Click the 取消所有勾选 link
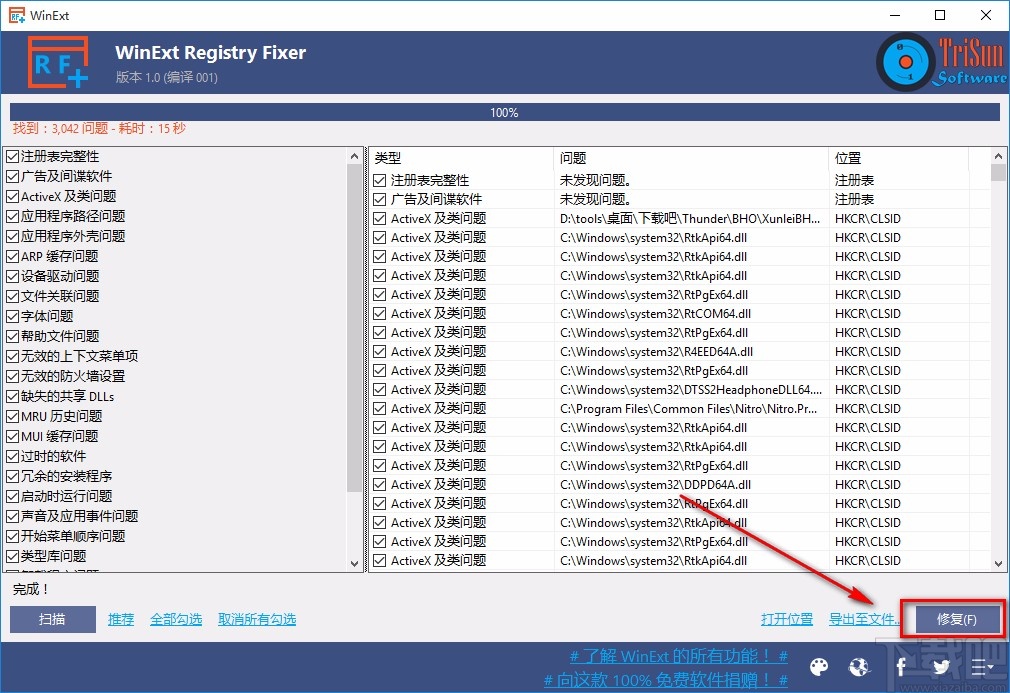 [257, 620]
